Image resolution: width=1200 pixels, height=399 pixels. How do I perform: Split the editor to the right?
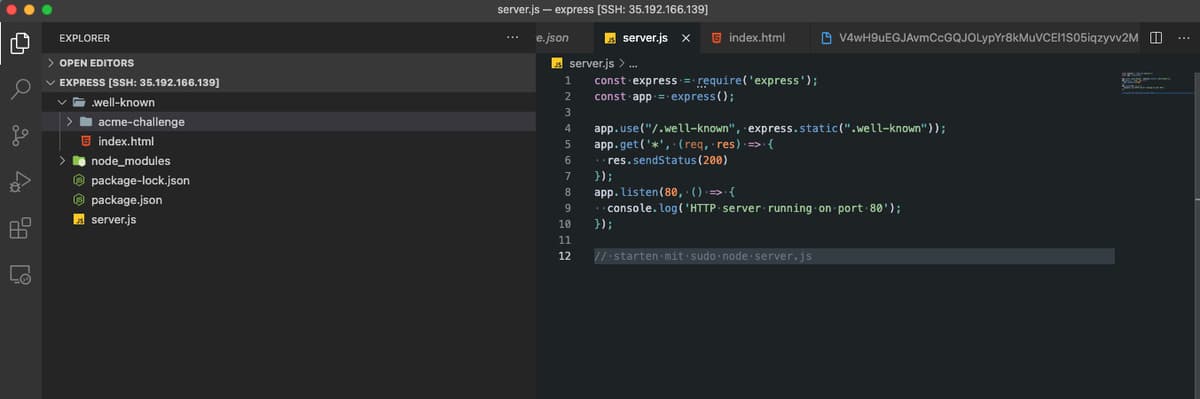[1156, 38]
